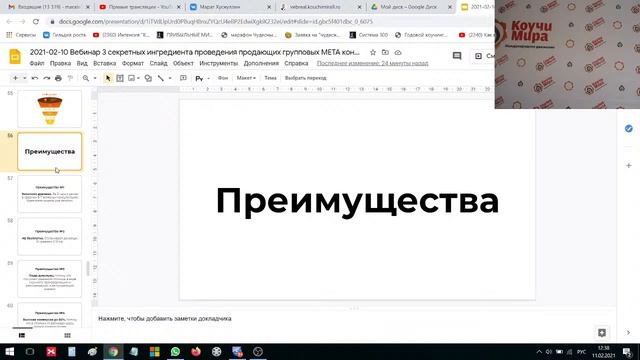
Task: Open the Инструменты menu
Action: pos(218,63)
